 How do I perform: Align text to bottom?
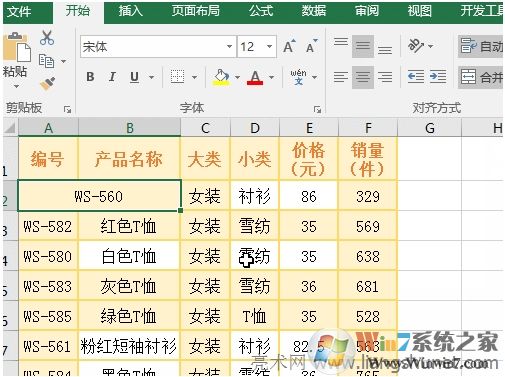[x=385, y=50]
